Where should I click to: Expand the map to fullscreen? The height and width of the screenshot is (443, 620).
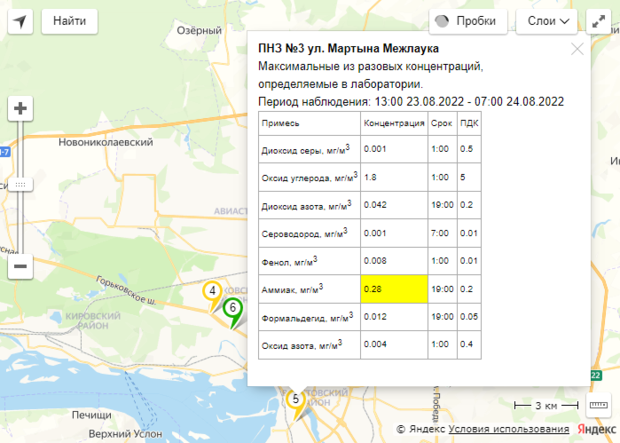pos(600,20)
